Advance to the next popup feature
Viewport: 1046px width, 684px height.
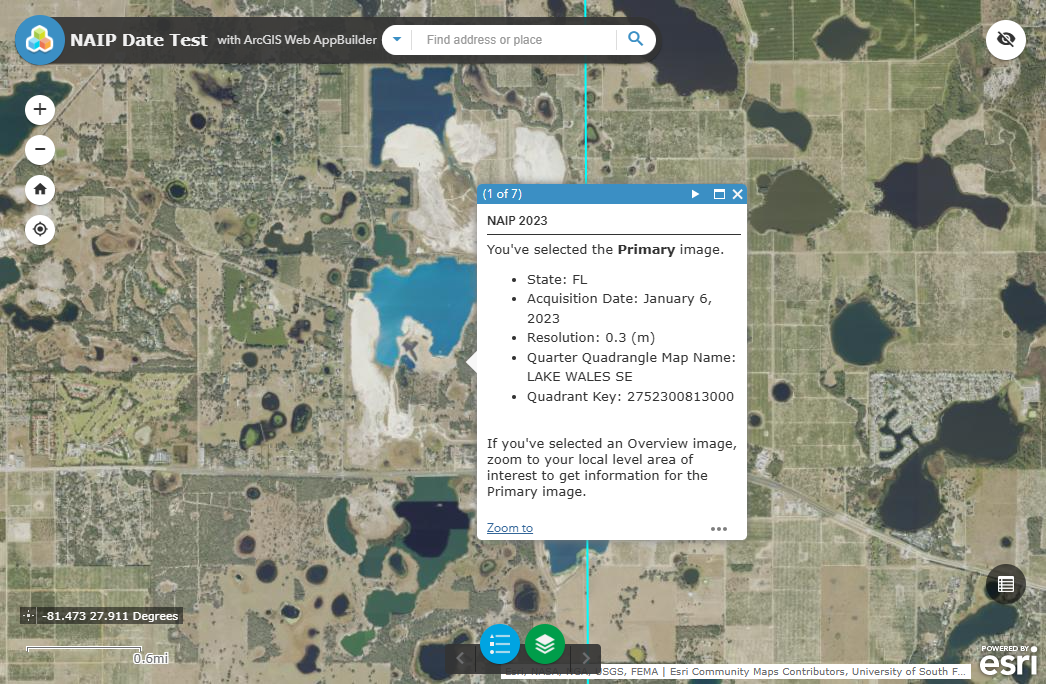click(x=695, y=194)
